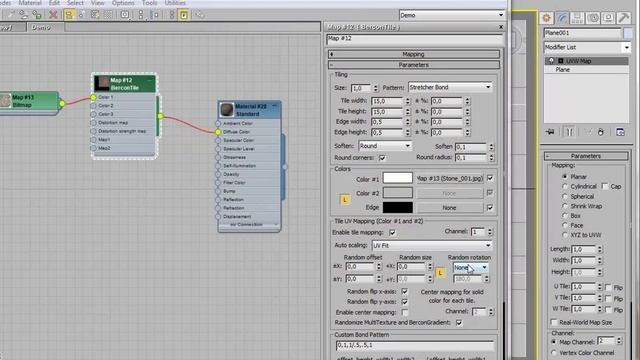The height and width of the screenshot is (360, 640).
Task: Click the yellow L lock near Random size
Action: coord(440,272)
